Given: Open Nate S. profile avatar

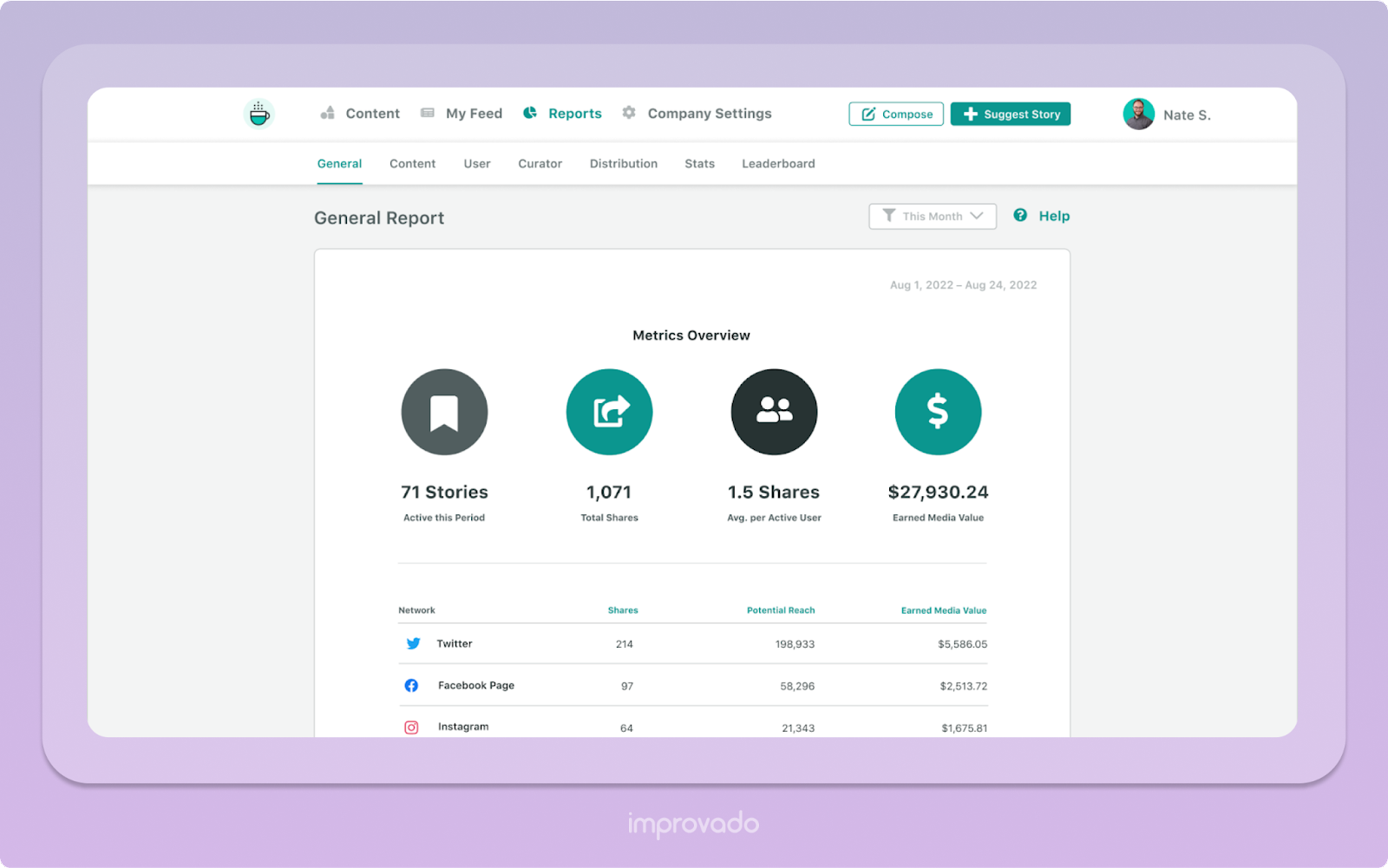Looking at the screenshot, I should [x=1137, y=114].
